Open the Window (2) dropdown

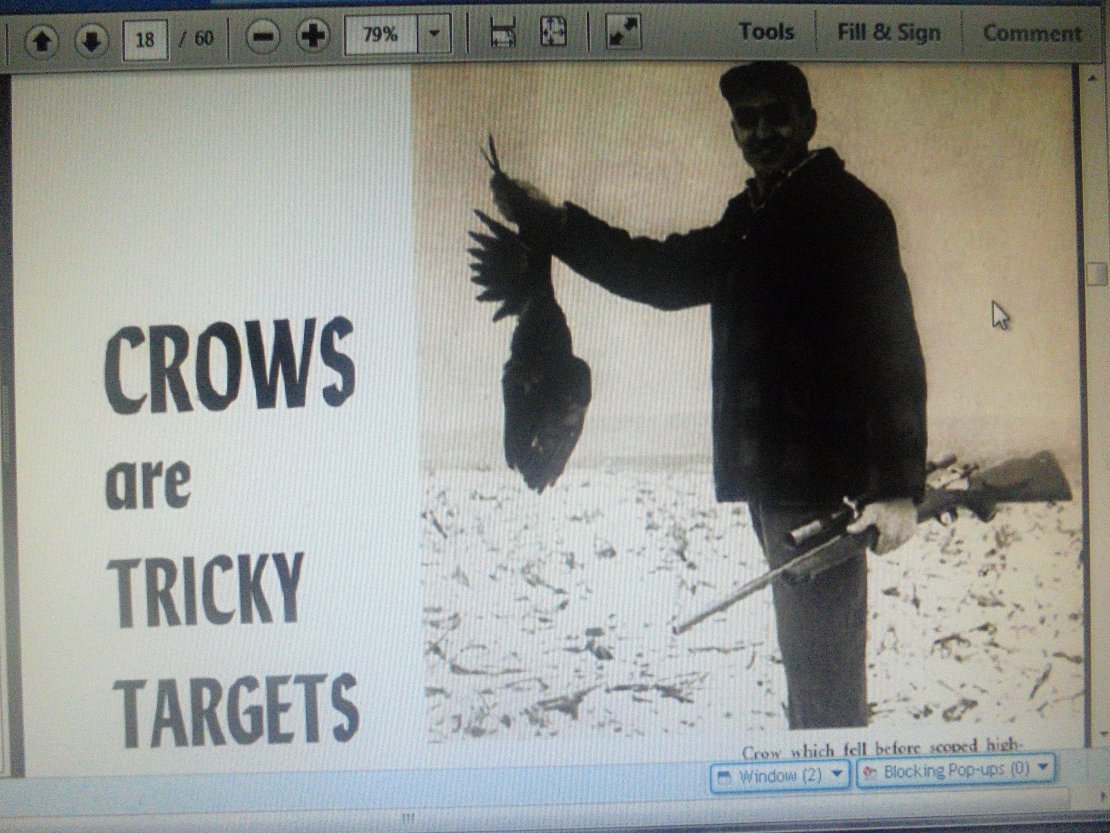[779, 776]
